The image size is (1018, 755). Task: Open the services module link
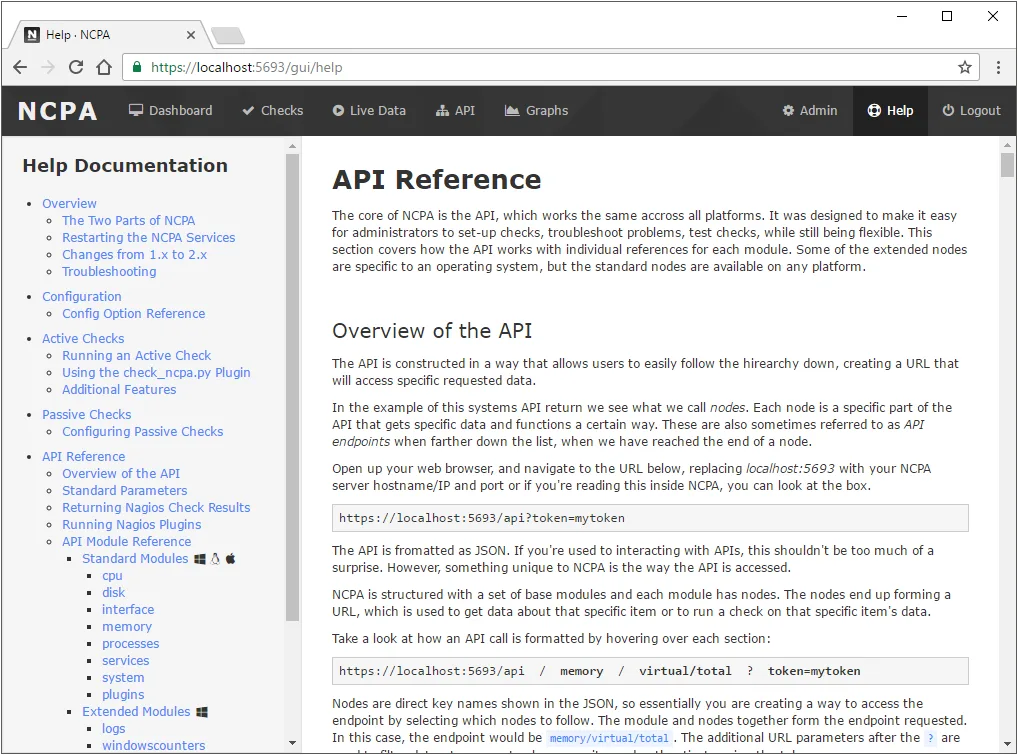(125, 660)
